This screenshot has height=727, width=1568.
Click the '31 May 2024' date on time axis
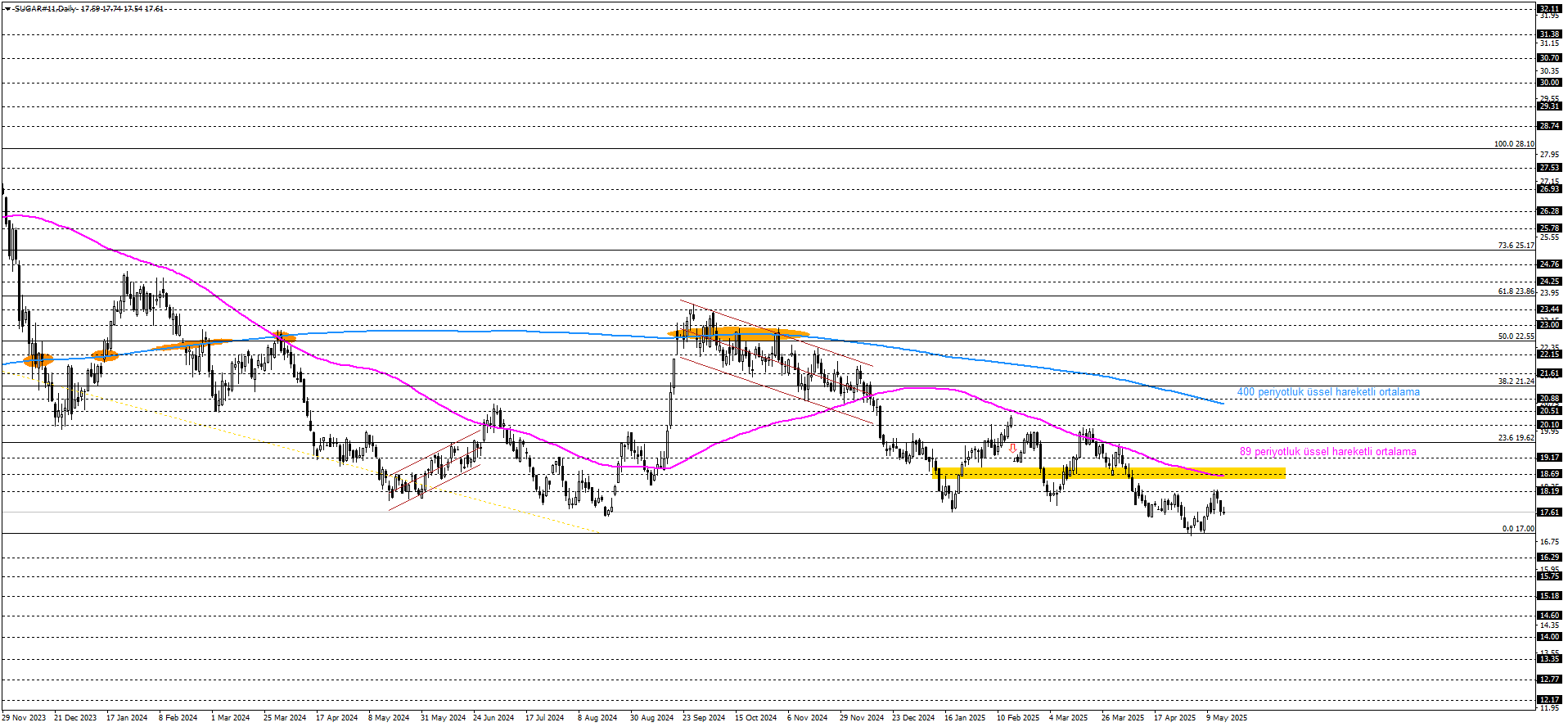click(x=443, y=718)
